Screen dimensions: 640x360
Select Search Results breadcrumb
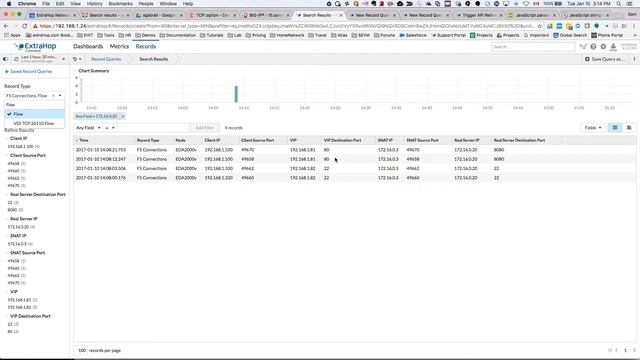coord(153,59)
